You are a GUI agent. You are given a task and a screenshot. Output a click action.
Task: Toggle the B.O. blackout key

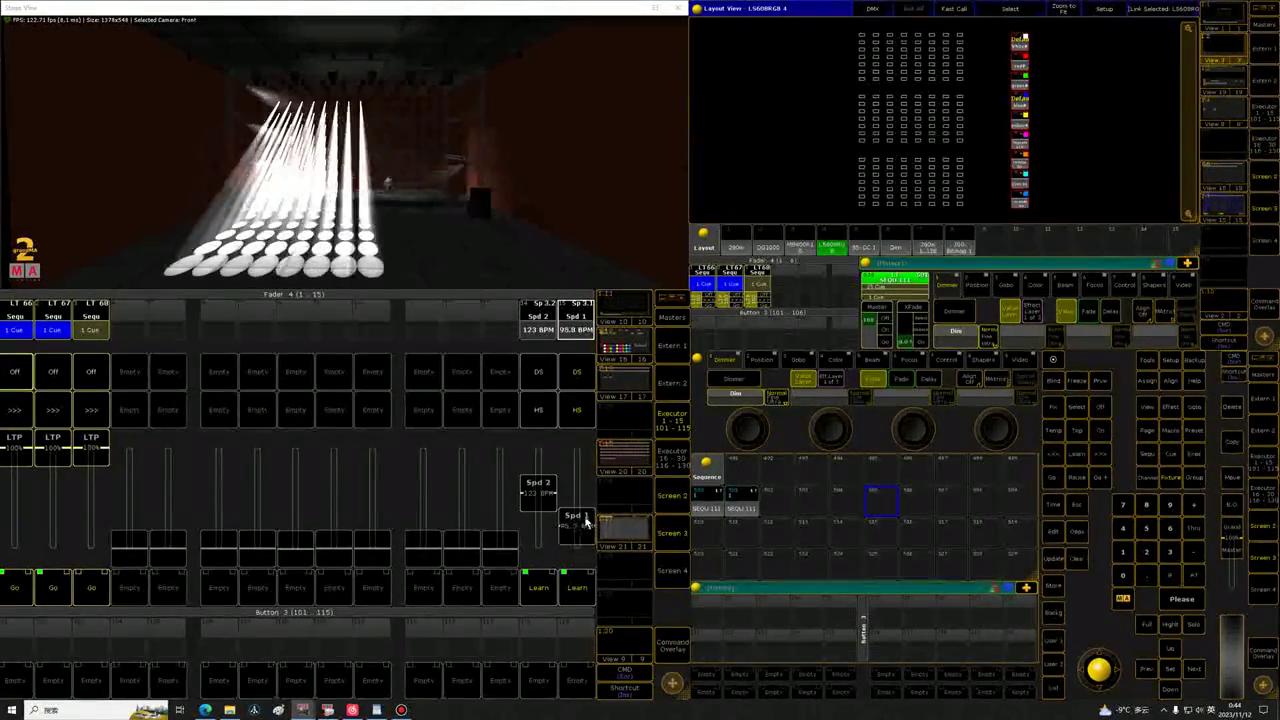point(1232,503)
